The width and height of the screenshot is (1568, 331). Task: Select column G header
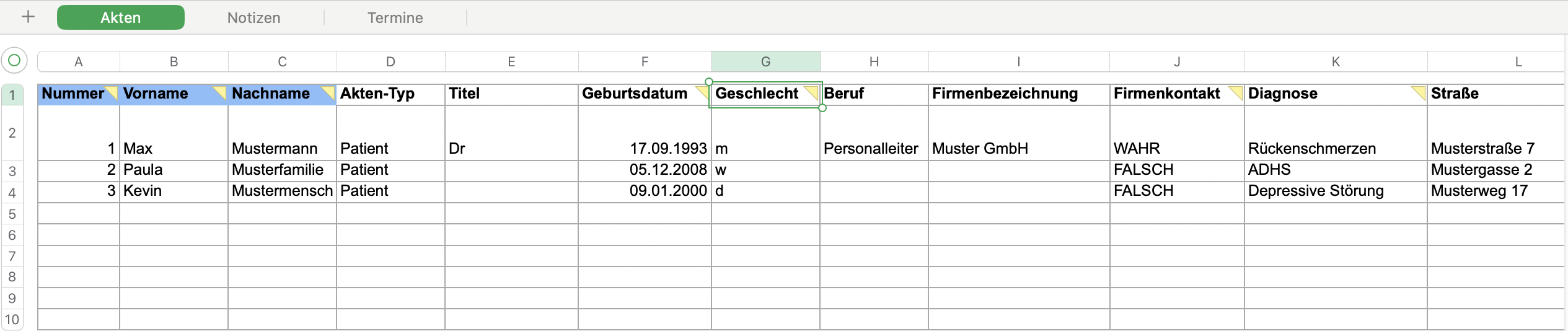765,61
